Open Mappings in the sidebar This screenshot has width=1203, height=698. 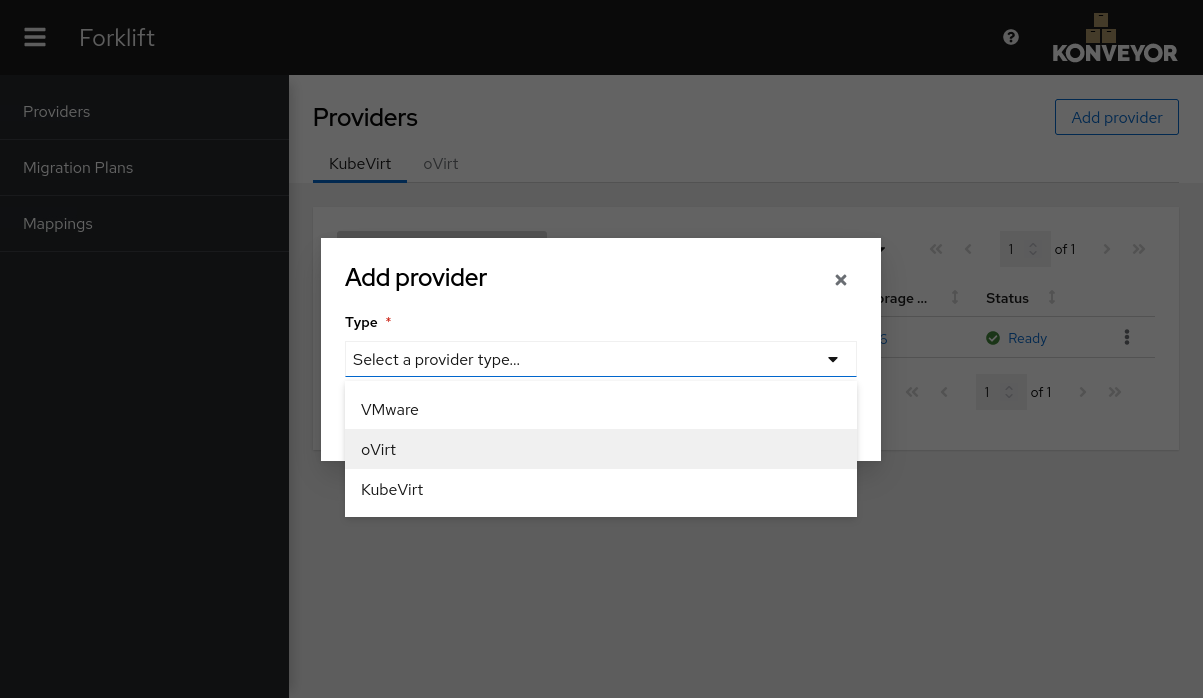tap(144, 223)
